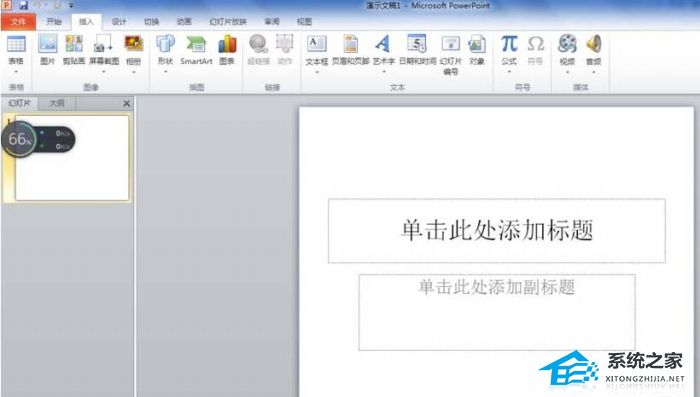Click the subtitle placeholder on the slide
This screenshot has height=397, width=700.
click(496, 312)
